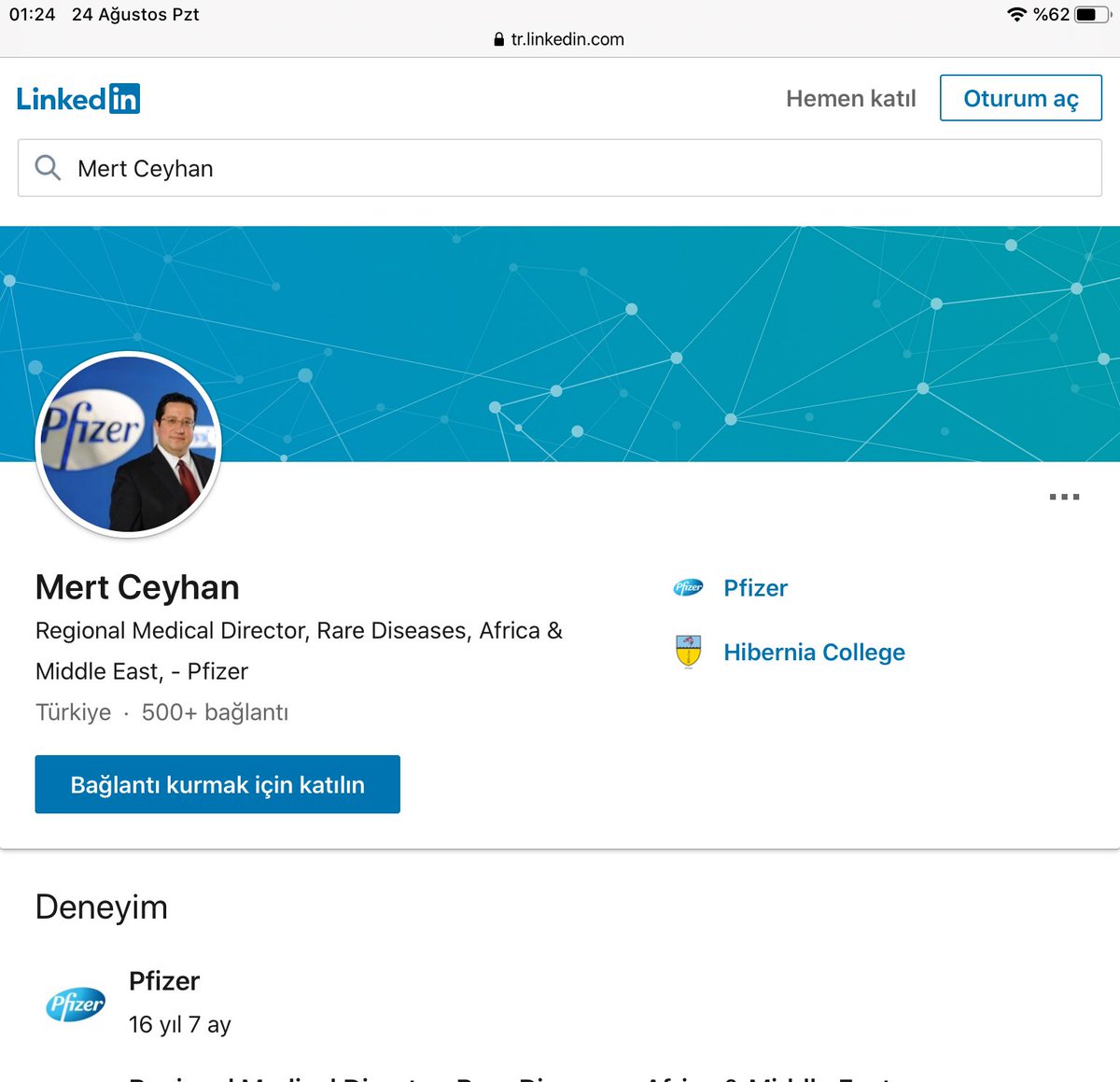
Task: Click the Deneyim section heading
Action: click(101, 907)
